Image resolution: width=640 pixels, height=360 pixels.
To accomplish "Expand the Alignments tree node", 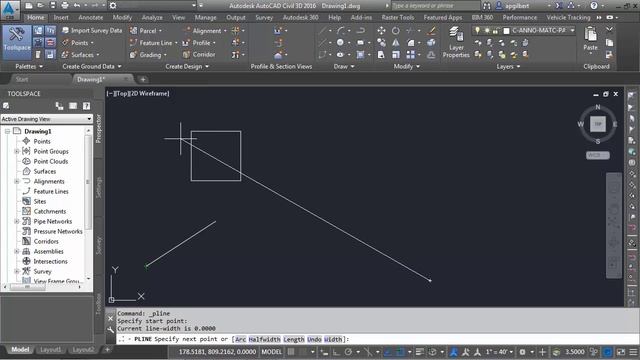I will (17, 181).
